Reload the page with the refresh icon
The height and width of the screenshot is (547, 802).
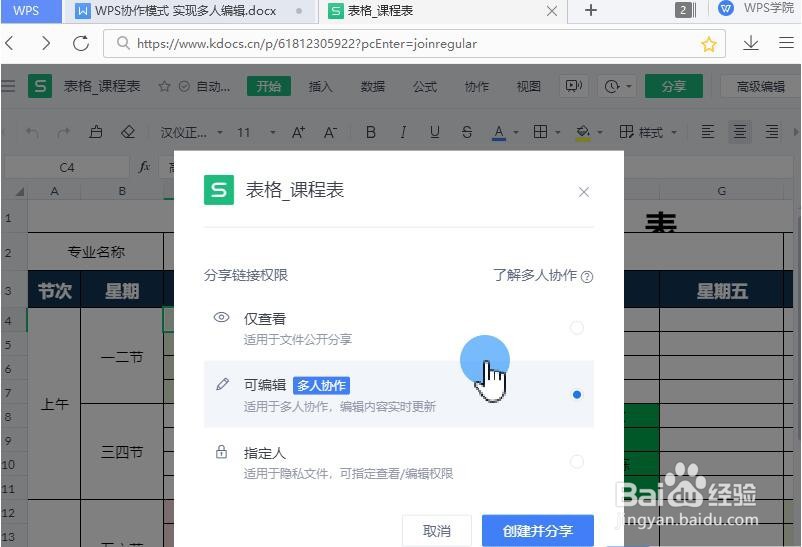pos(81,43)
